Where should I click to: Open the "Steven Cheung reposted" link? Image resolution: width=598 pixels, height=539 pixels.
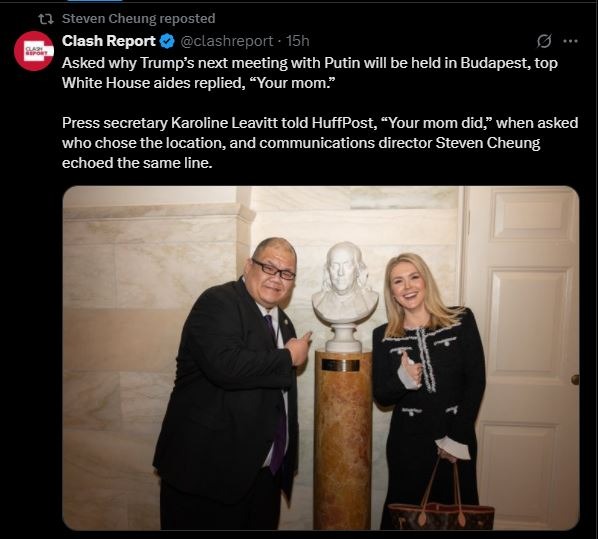click(x=138, y=19)
